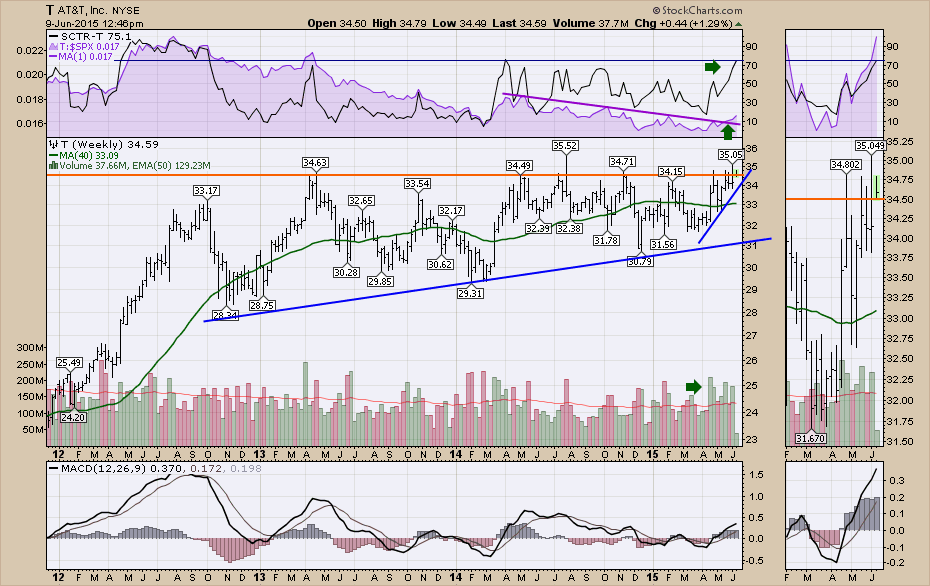Click the 31.56 low price label
The height and width of the screenshot is (586, 930).
[x=663, y=244]
